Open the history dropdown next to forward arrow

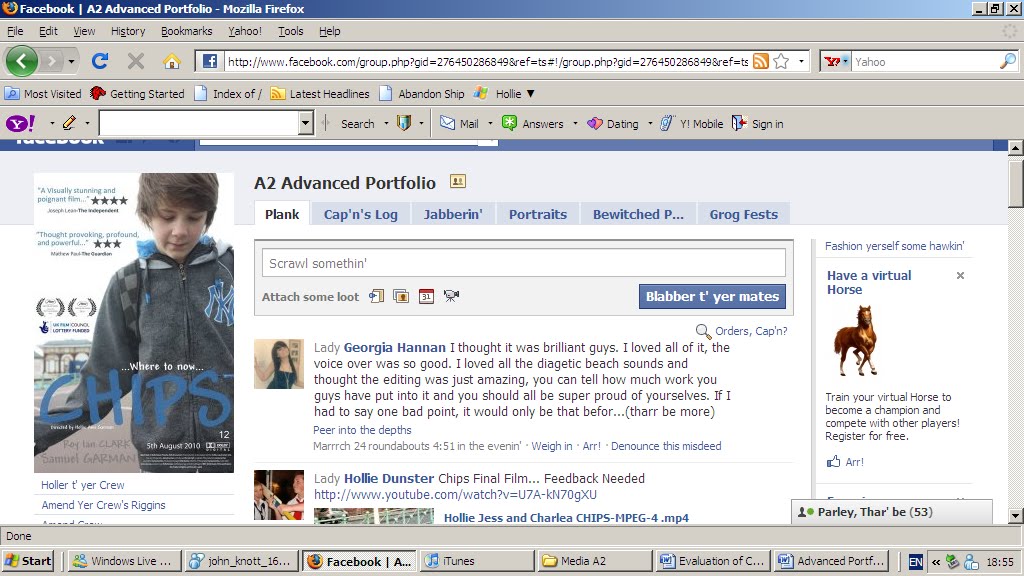(x=71, y=62)
